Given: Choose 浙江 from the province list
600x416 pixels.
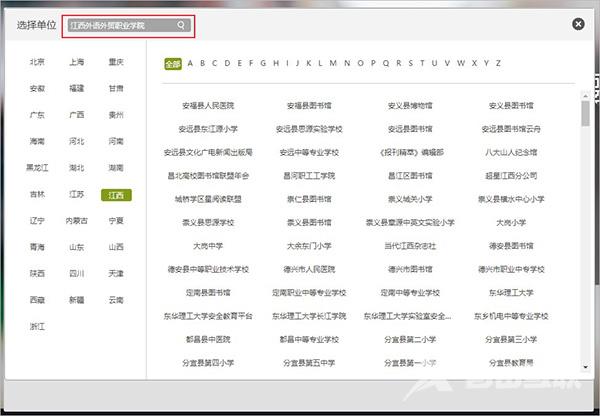Looking at the screenshot, I should [x=37, y=326].
